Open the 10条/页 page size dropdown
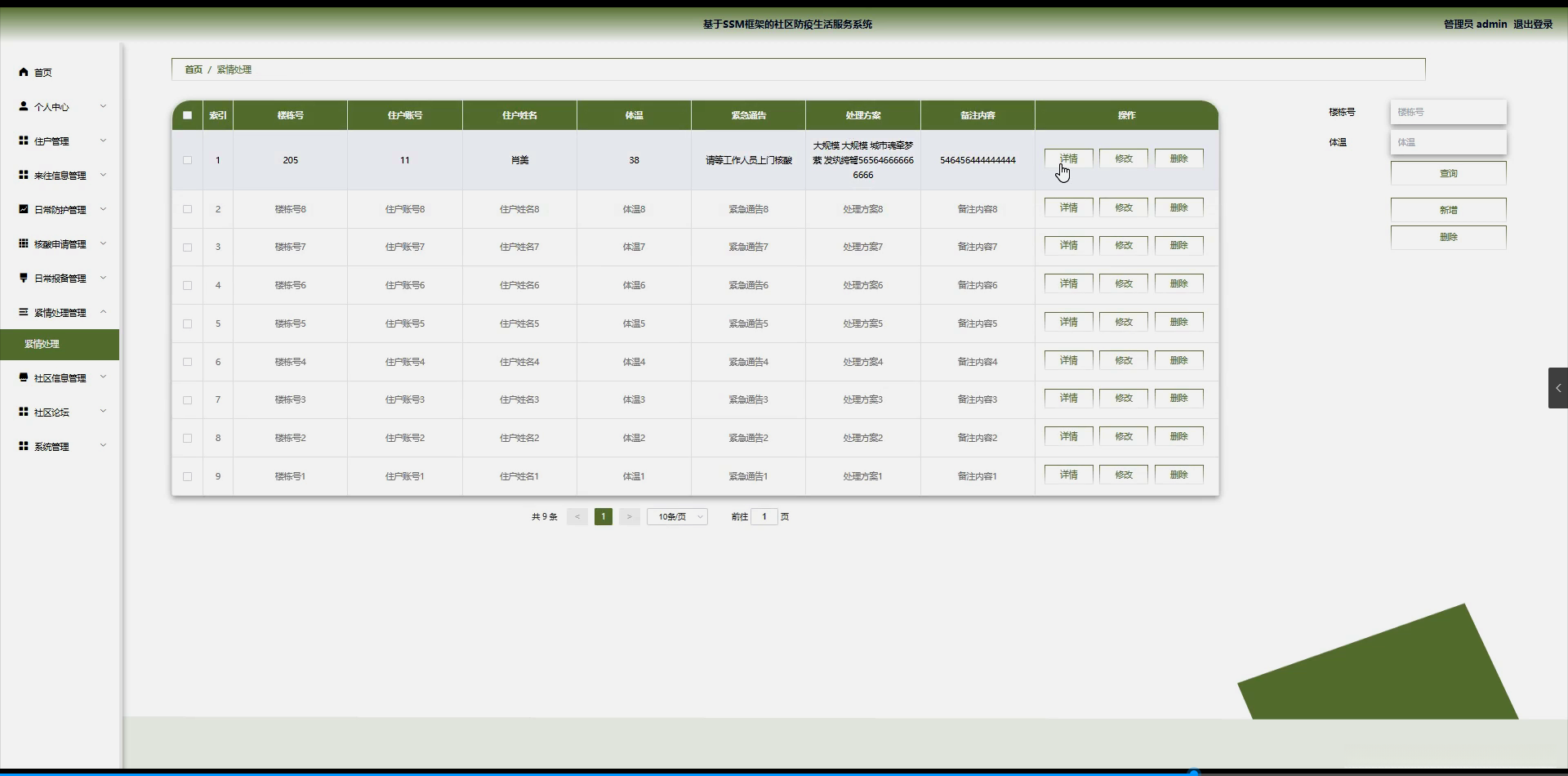 677,517
